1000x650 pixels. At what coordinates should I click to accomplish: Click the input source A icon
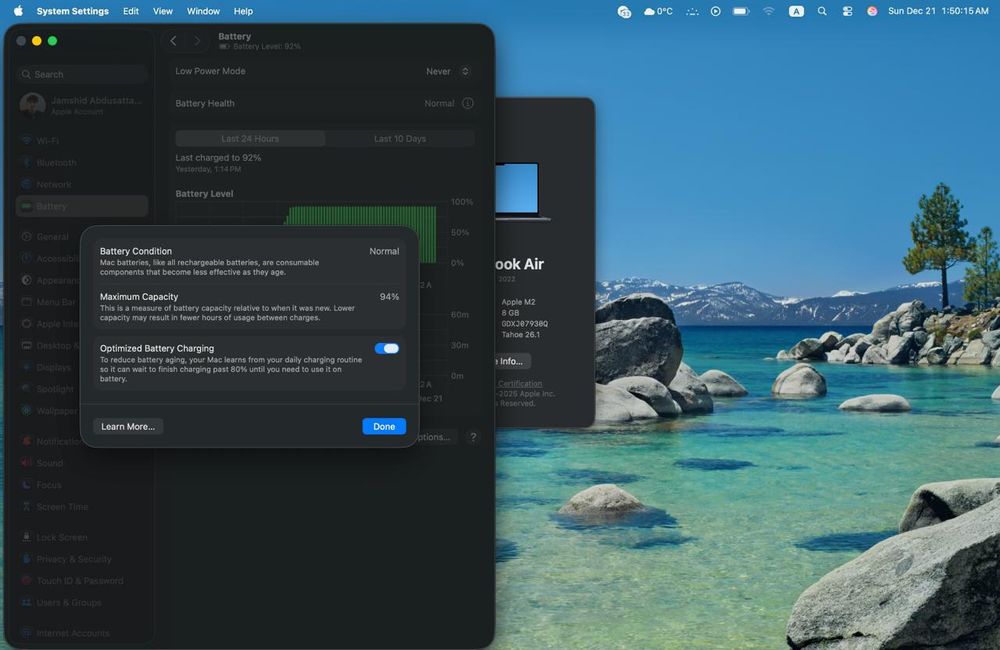[x=796, y=11]
